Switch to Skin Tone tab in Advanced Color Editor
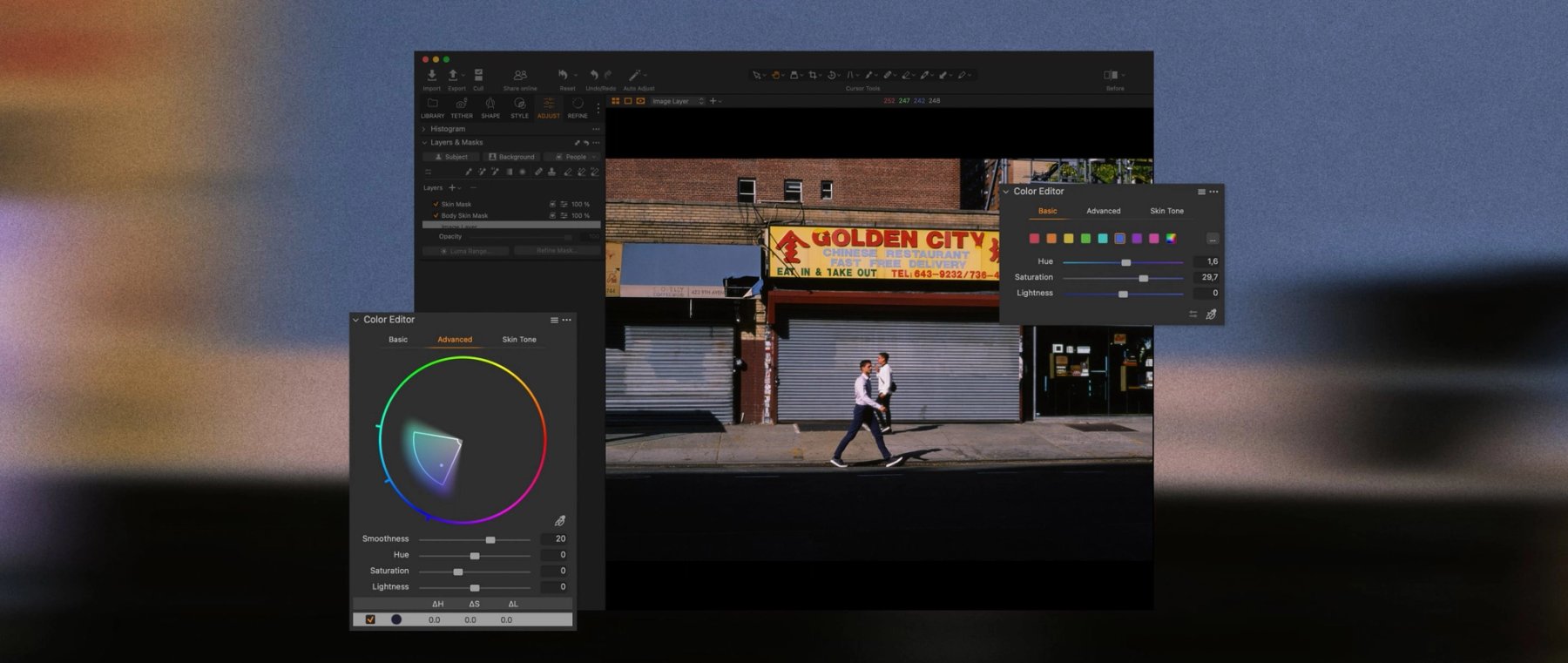This screenshot has width=1568, height=663. tap(519, 340)
